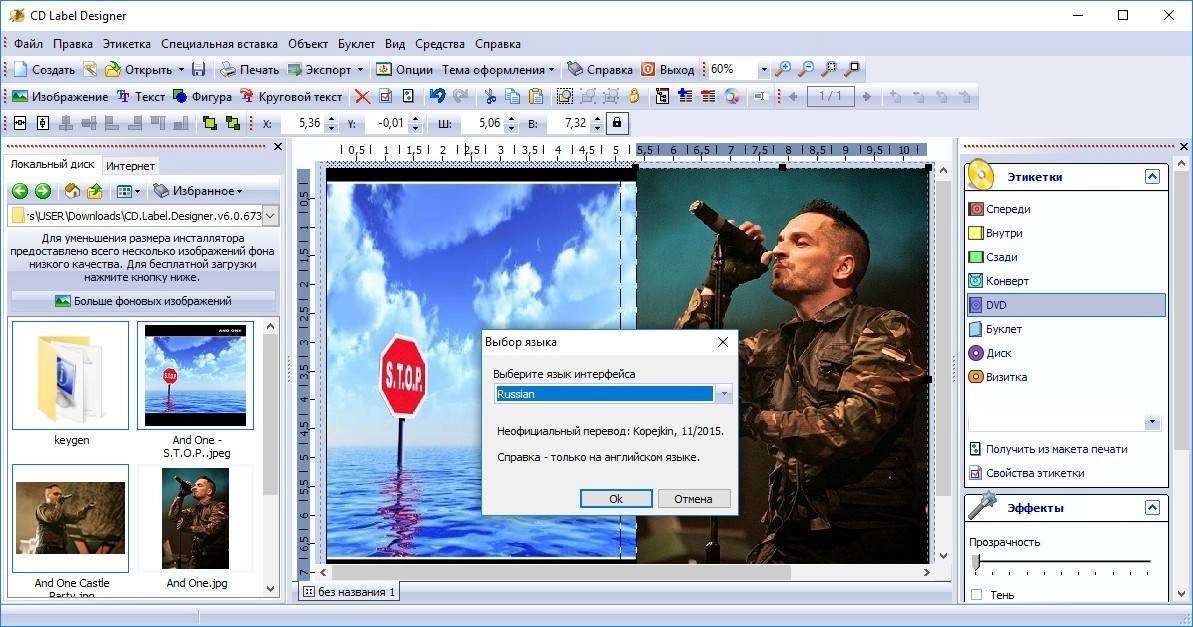Viewport: 1193px width, 627px height.
Task: Click Получить из макета печати
Action: 1048,449
